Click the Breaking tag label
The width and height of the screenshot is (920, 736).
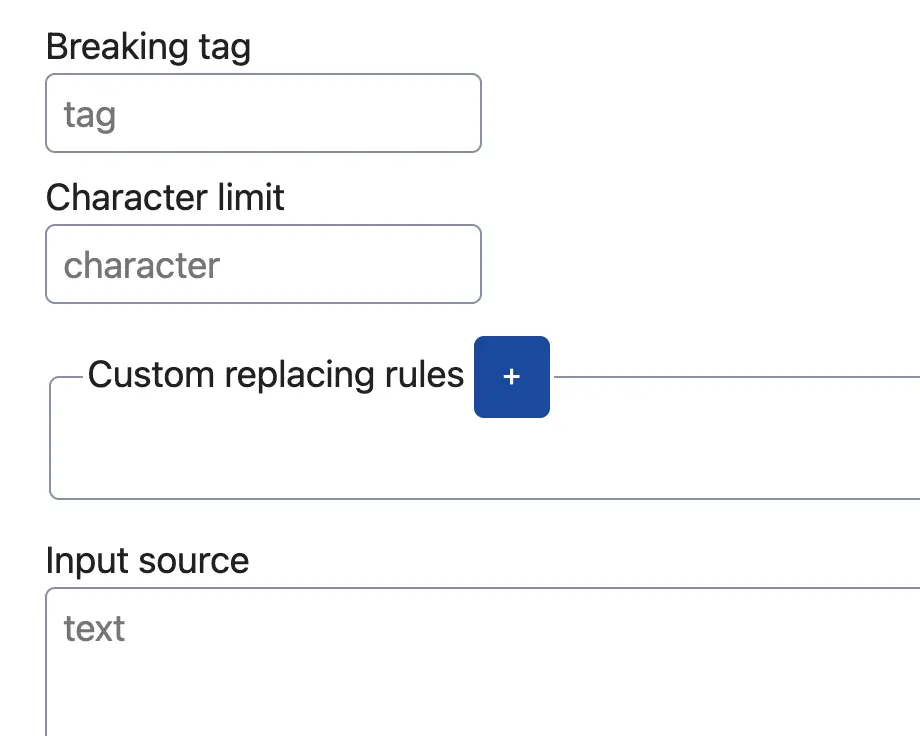pos(148,47)
